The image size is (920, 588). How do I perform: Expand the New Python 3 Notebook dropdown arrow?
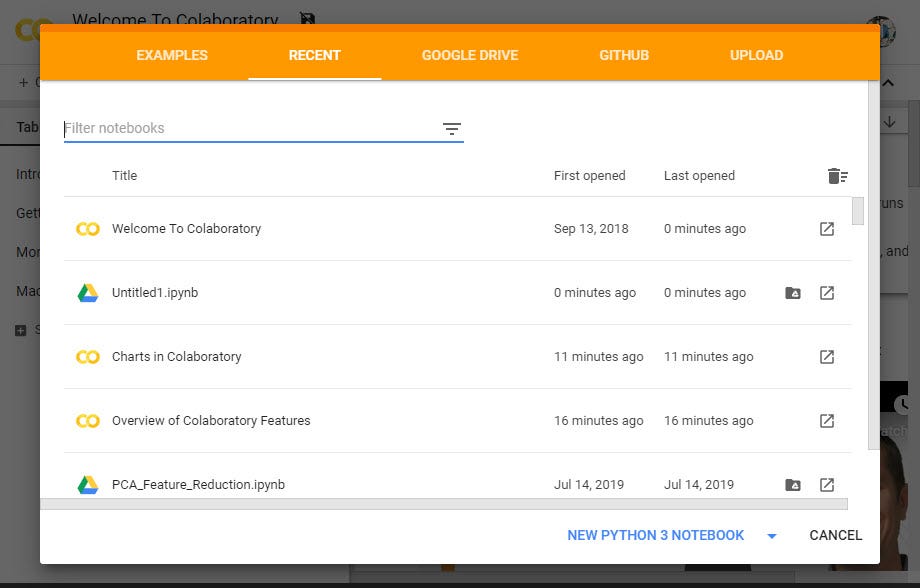click(771, 536)
